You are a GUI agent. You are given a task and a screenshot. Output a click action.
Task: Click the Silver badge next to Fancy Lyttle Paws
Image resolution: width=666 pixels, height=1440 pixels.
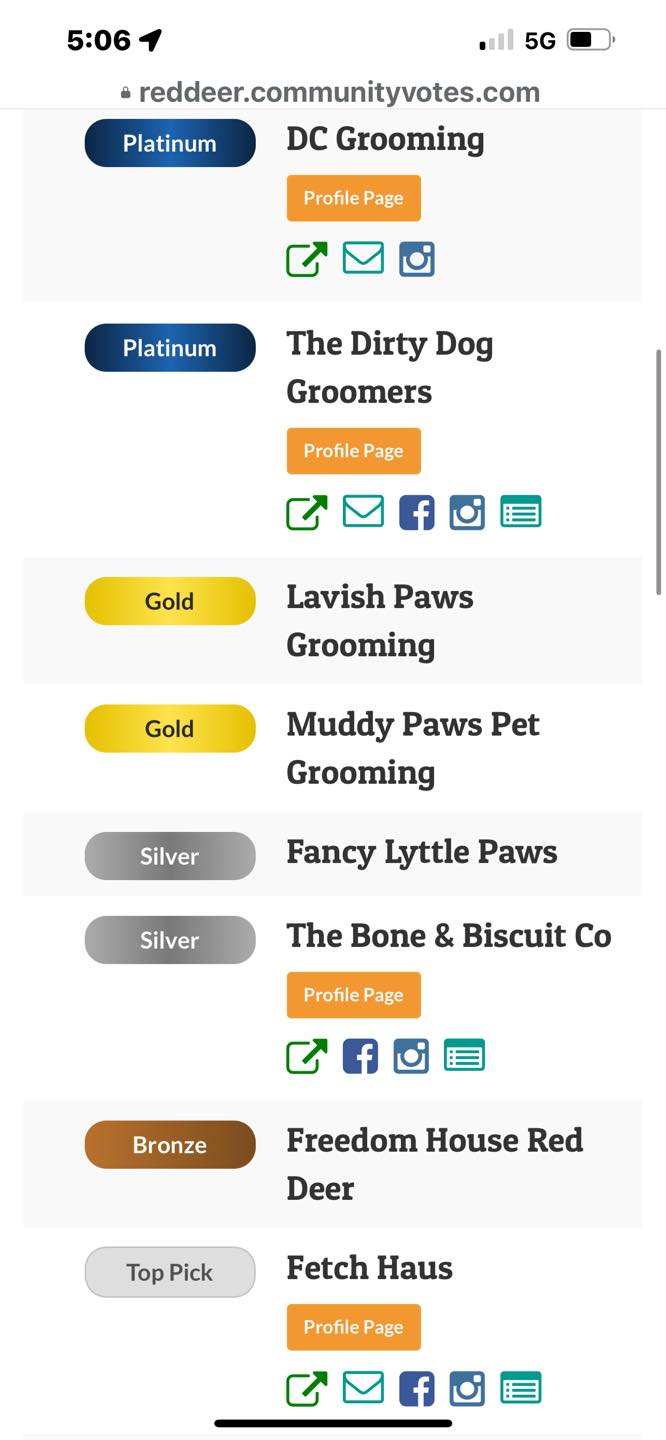tap(169, 856)
